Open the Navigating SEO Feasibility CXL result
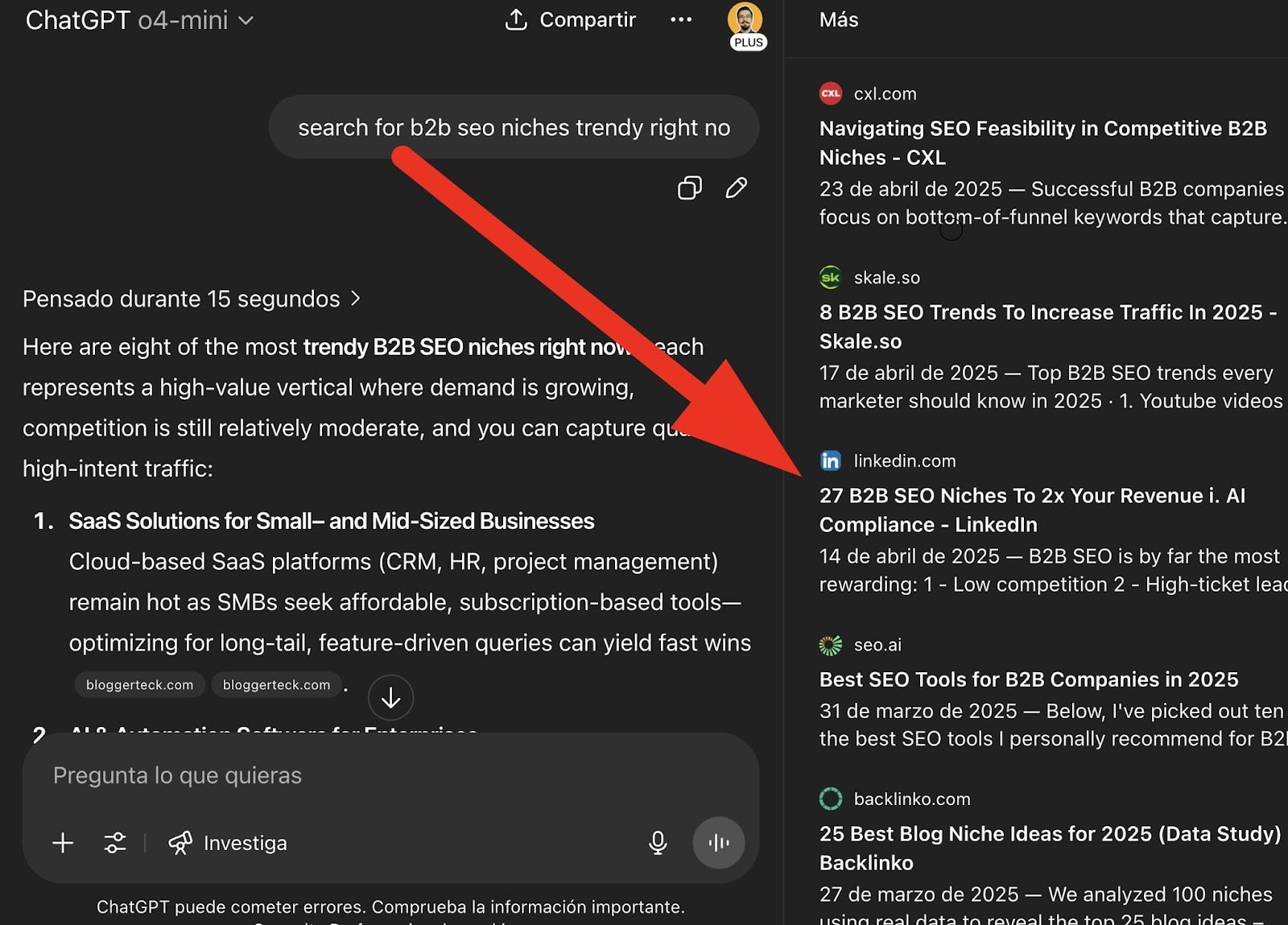This screenshot has height=925, width=1288. (x=1043, y=142)
